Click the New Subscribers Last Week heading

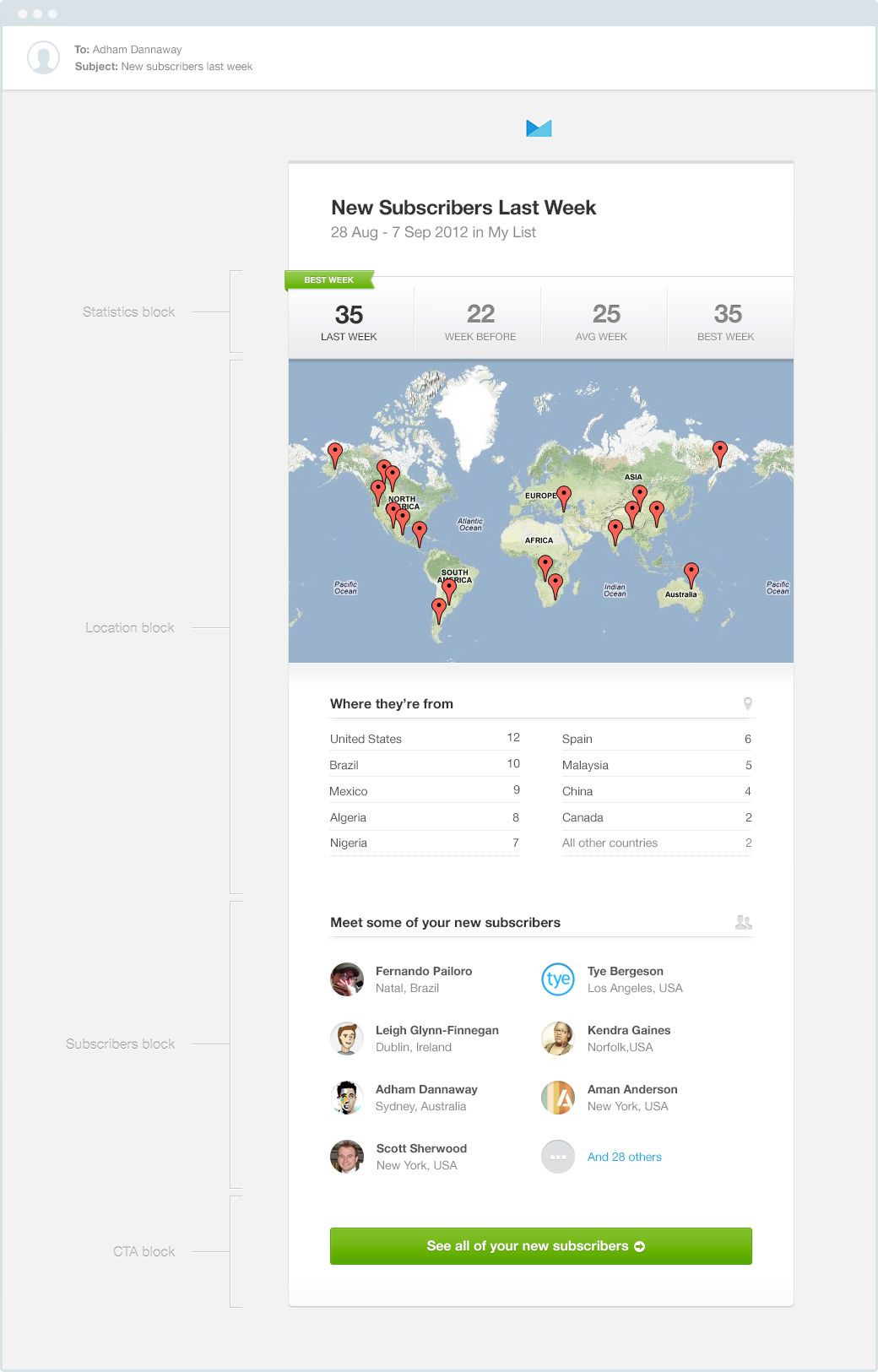463,208
